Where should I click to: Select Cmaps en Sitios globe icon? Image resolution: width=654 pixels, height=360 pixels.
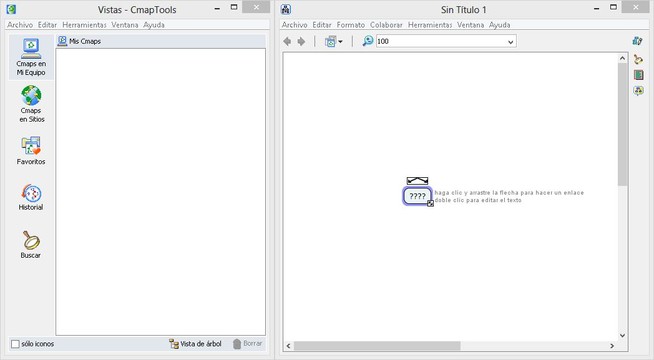click(31, 96)
